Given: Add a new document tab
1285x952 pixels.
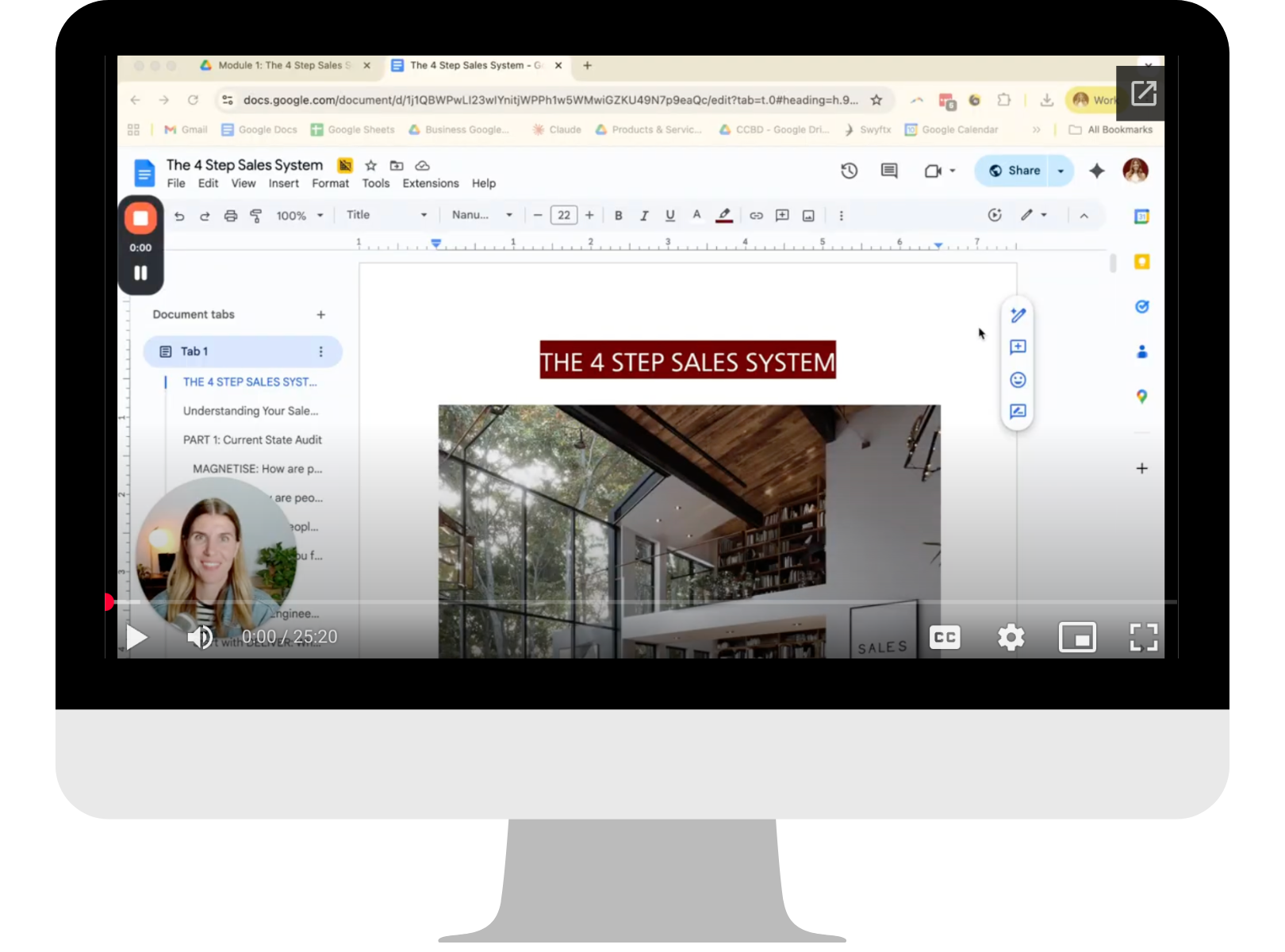Looking at the screenshot, I should (320, 315).
